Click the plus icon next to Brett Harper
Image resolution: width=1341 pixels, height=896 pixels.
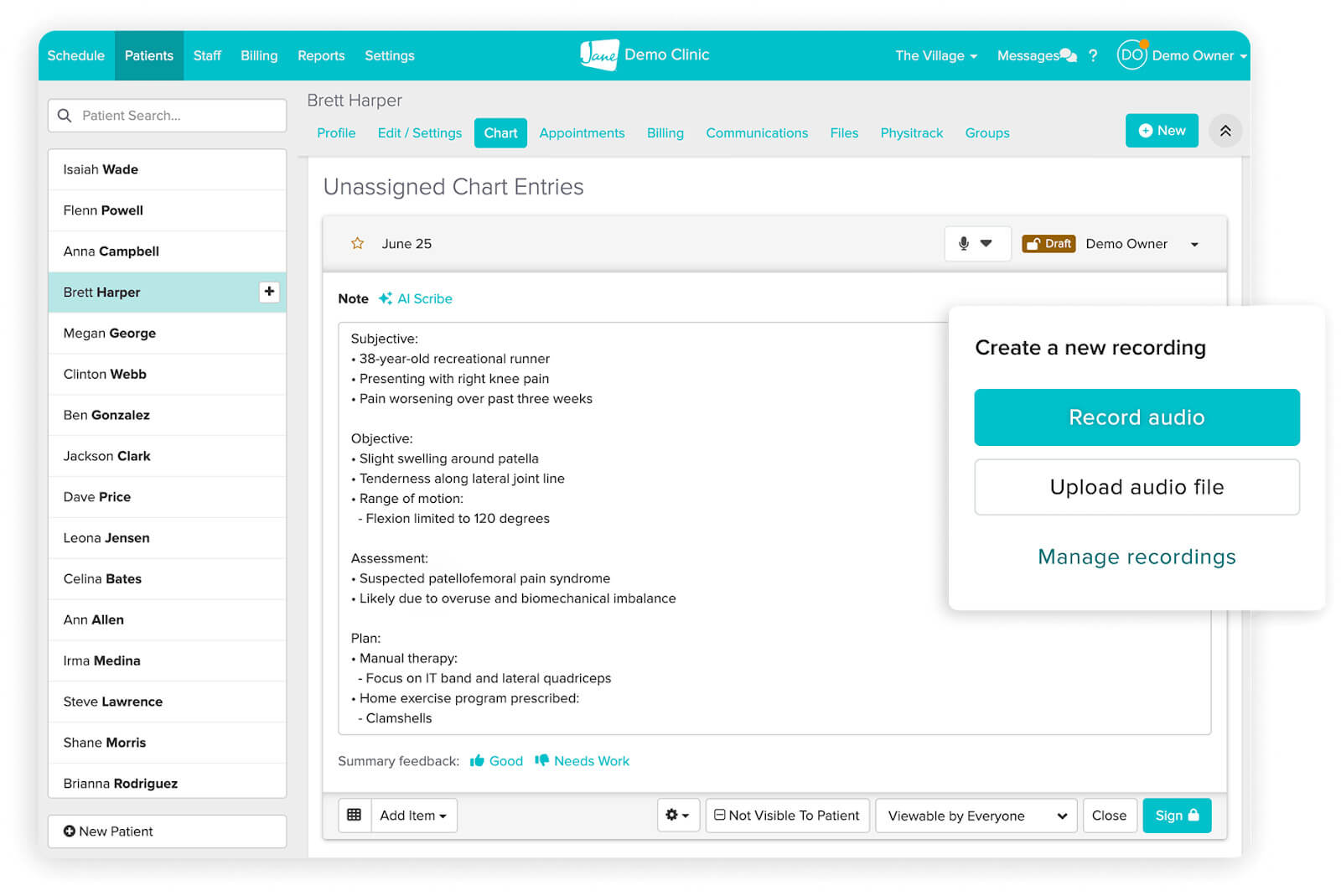click(x=268, y=292)
